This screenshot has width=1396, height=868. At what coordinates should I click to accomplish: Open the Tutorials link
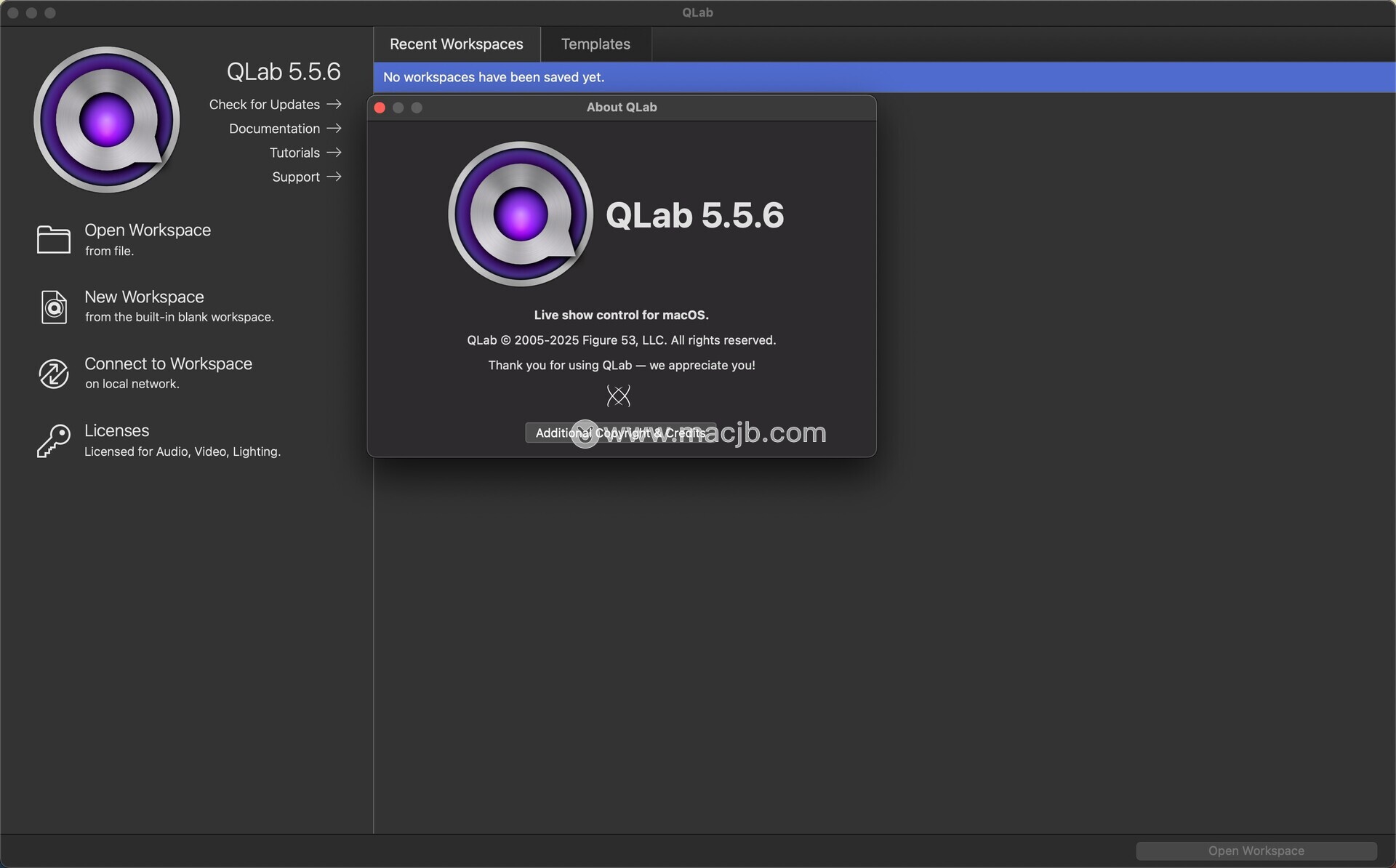[x=294, y=153]
